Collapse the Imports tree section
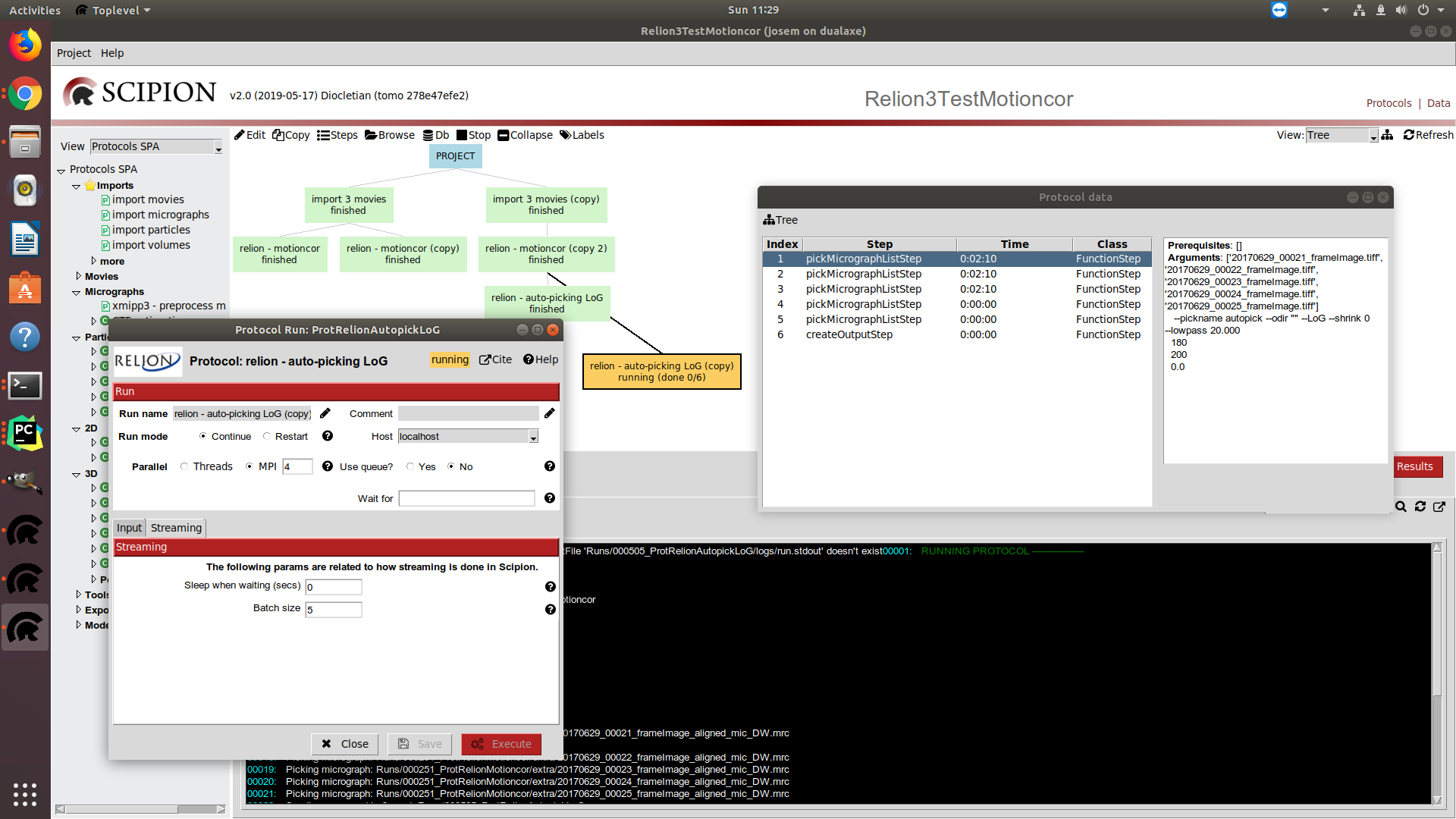The width and height of the screenshot is (1456, 819). pos(76,185)
